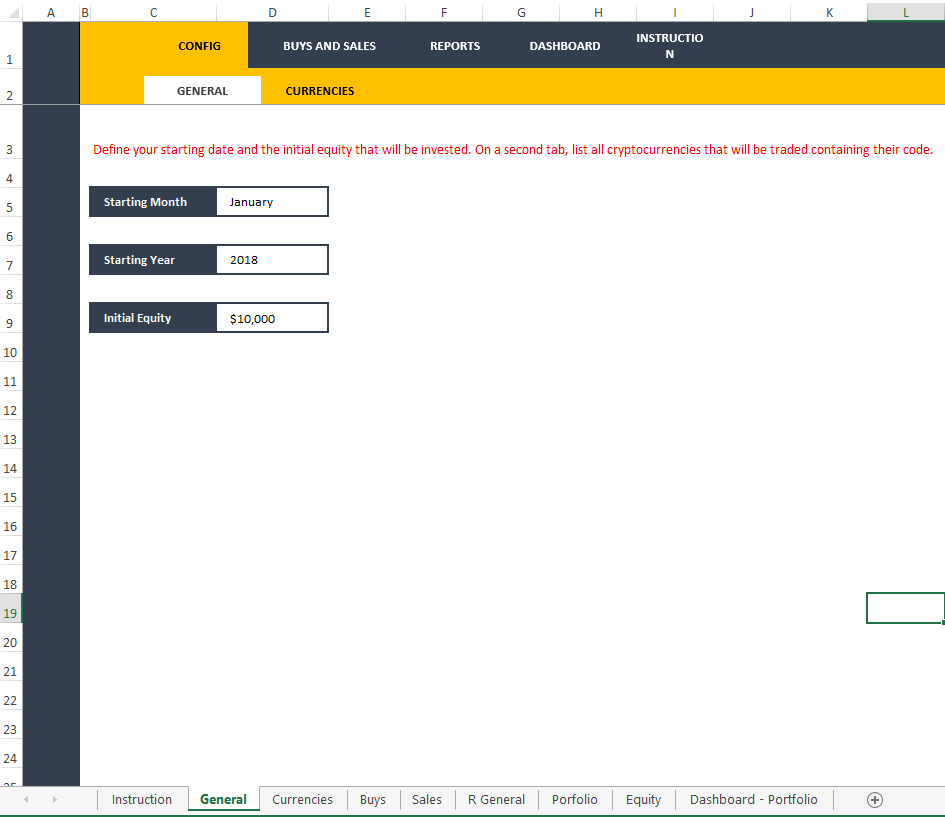This screenshot has height=817, width=945.
Task: Open the REPORTS navigation button
Action: [x=455, y=46]
